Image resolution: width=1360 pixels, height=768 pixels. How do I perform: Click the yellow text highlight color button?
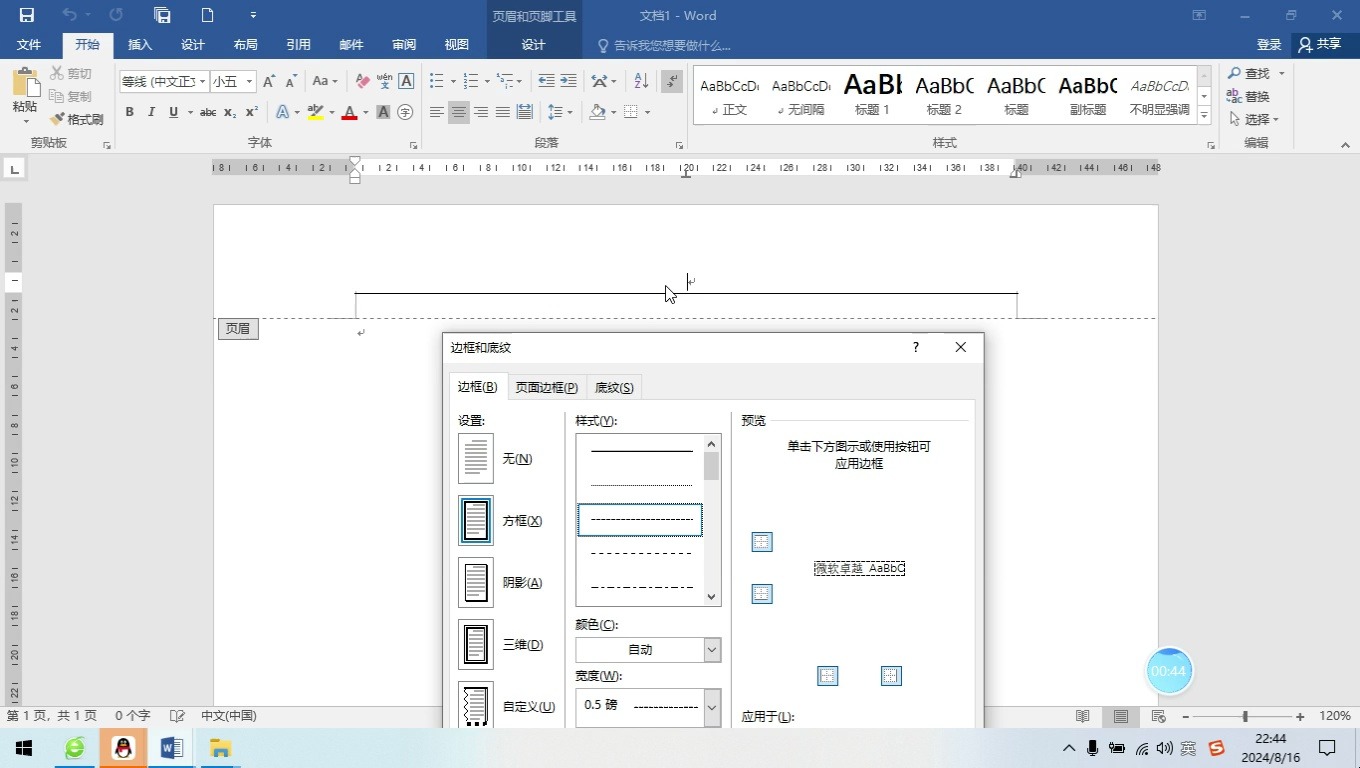coord(315,112)
